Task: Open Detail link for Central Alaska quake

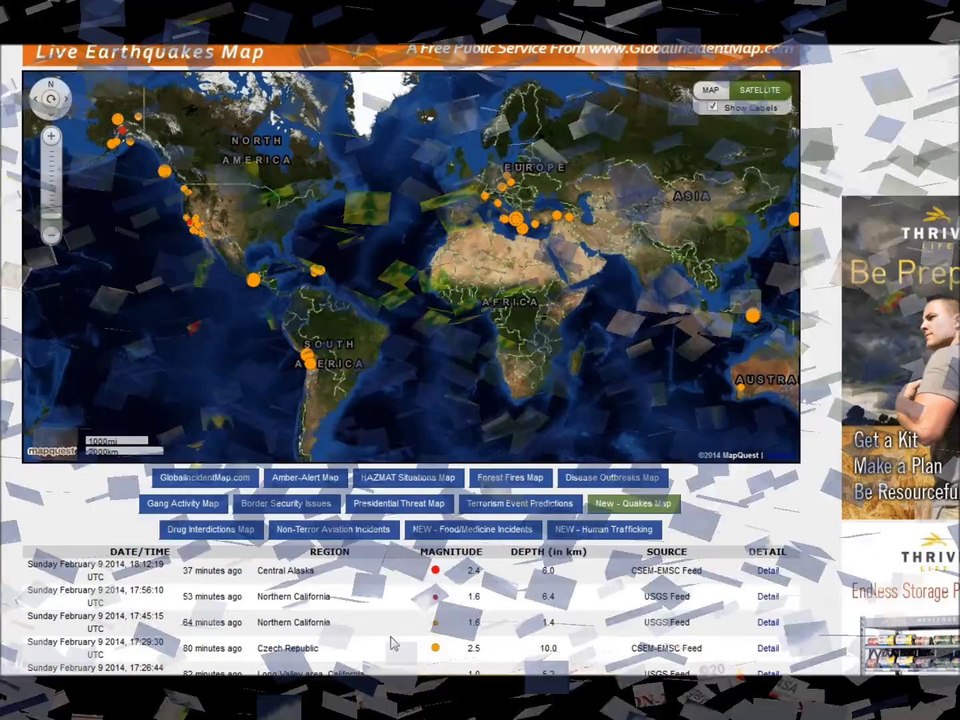Action: point(768,571)
